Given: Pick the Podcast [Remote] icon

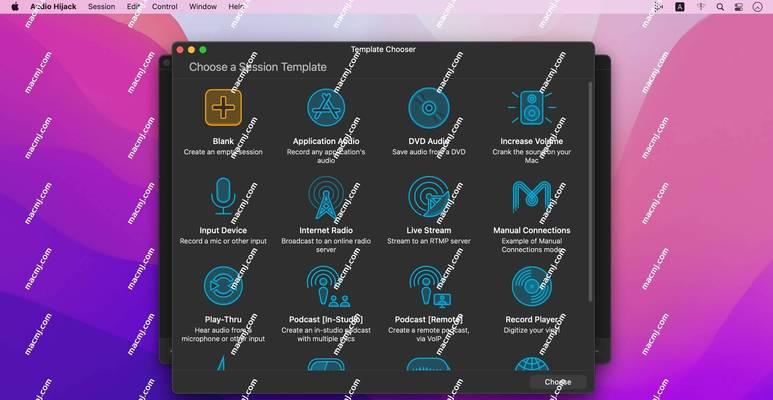Looking at the screenshot, I should point(430,286).
